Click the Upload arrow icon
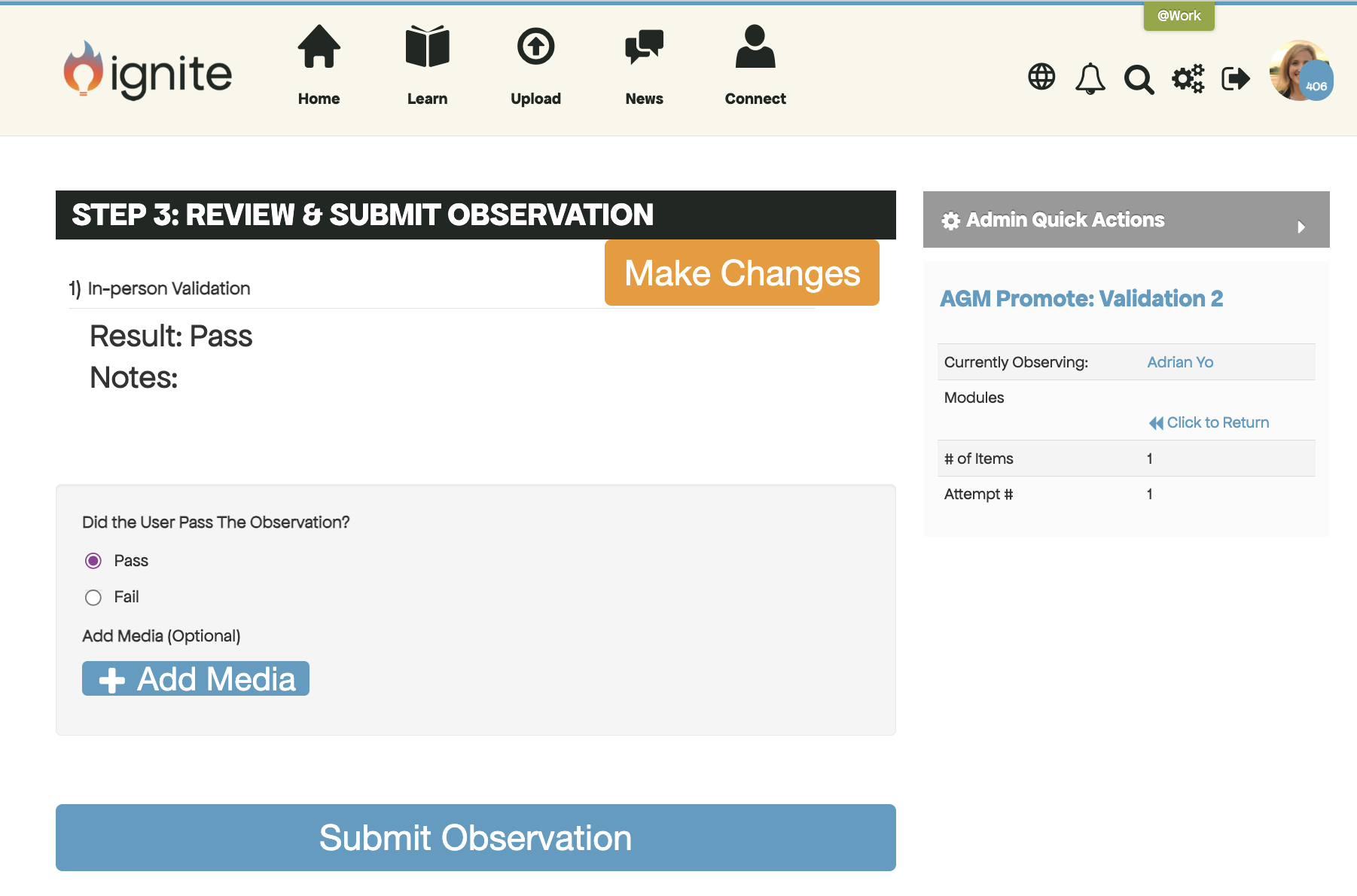This screenshot has width=1357, height=896. tap(535, 47)
